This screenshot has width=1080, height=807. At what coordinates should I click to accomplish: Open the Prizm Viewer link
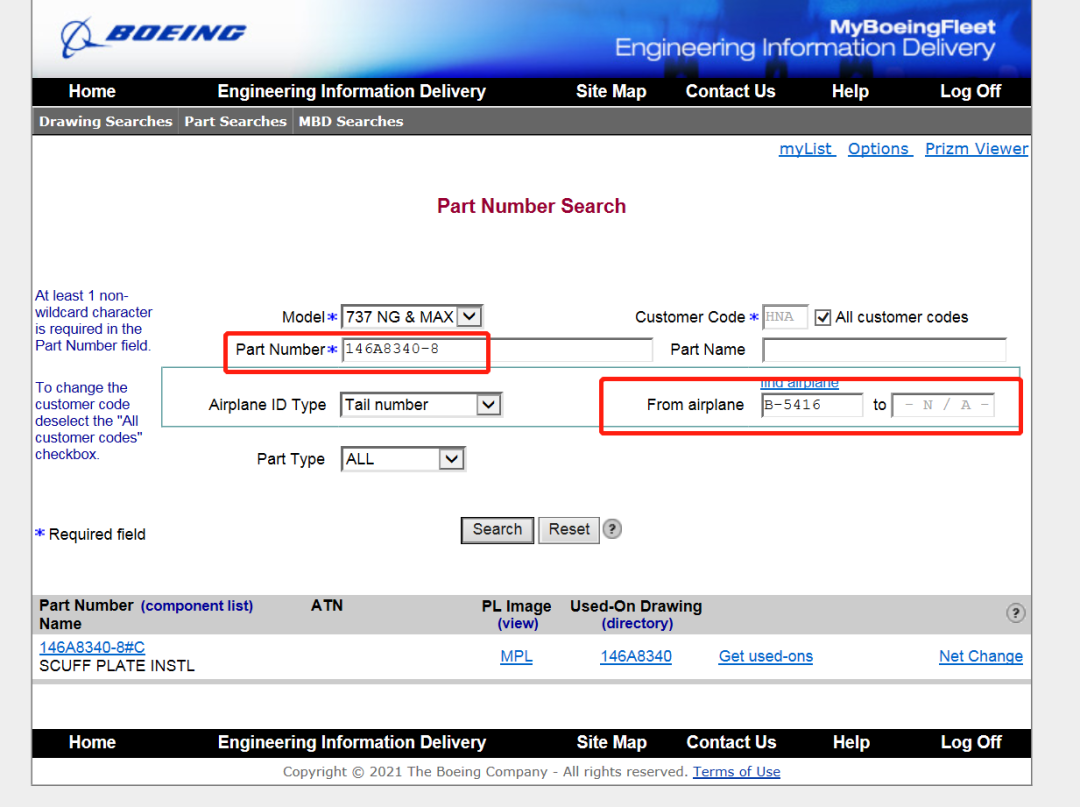point(976,149)
